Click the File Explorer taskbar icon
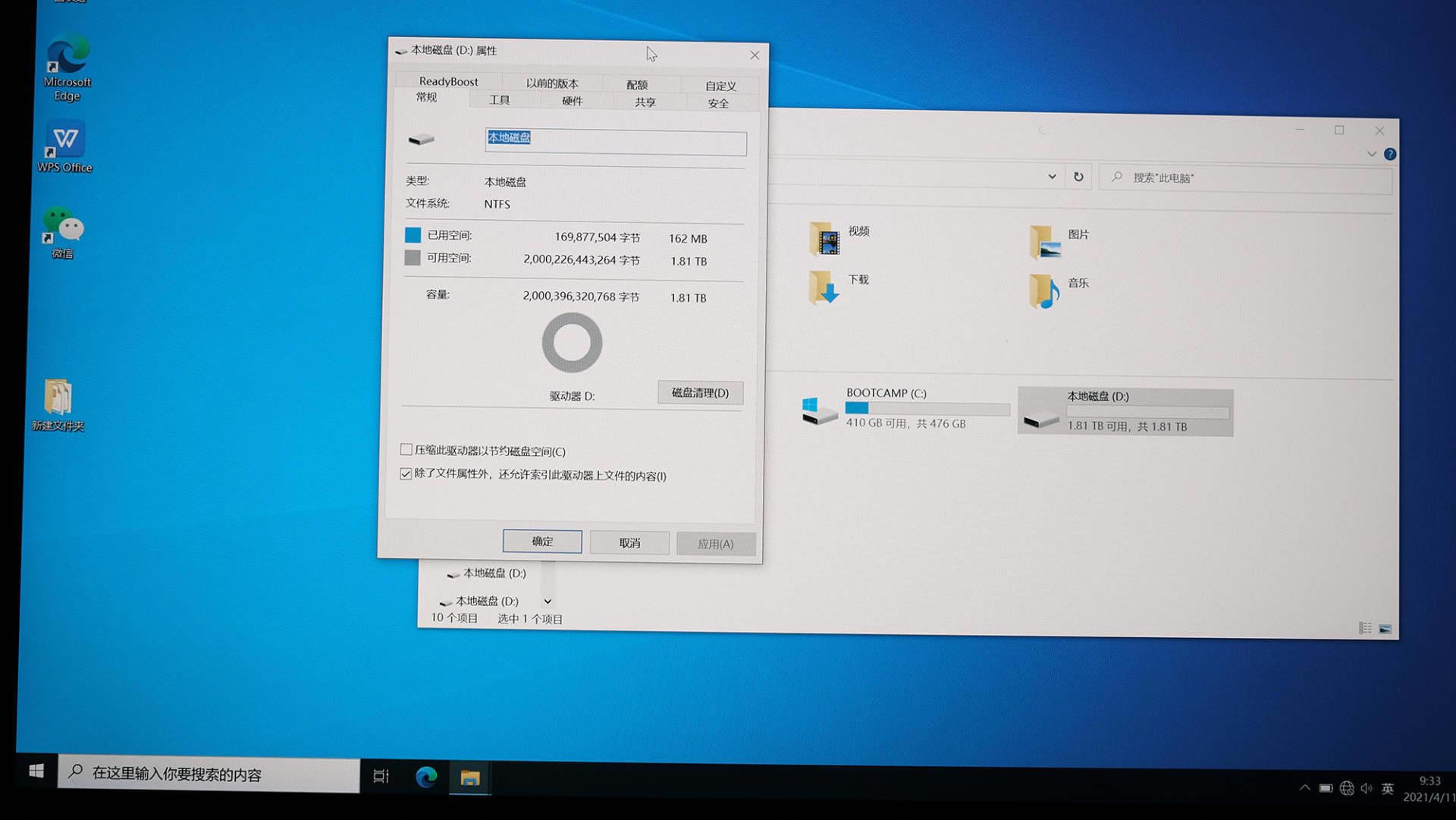The height and width of the screenshot is (820, 1456). (470, 778)
